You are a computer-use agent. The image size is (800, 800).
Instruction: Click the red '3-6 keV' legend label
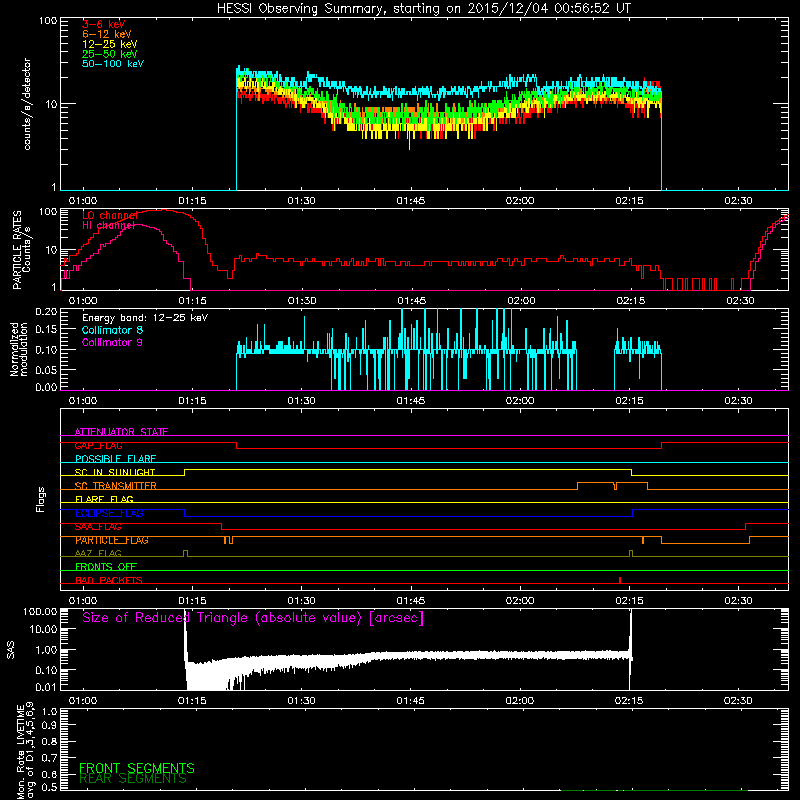103,24
